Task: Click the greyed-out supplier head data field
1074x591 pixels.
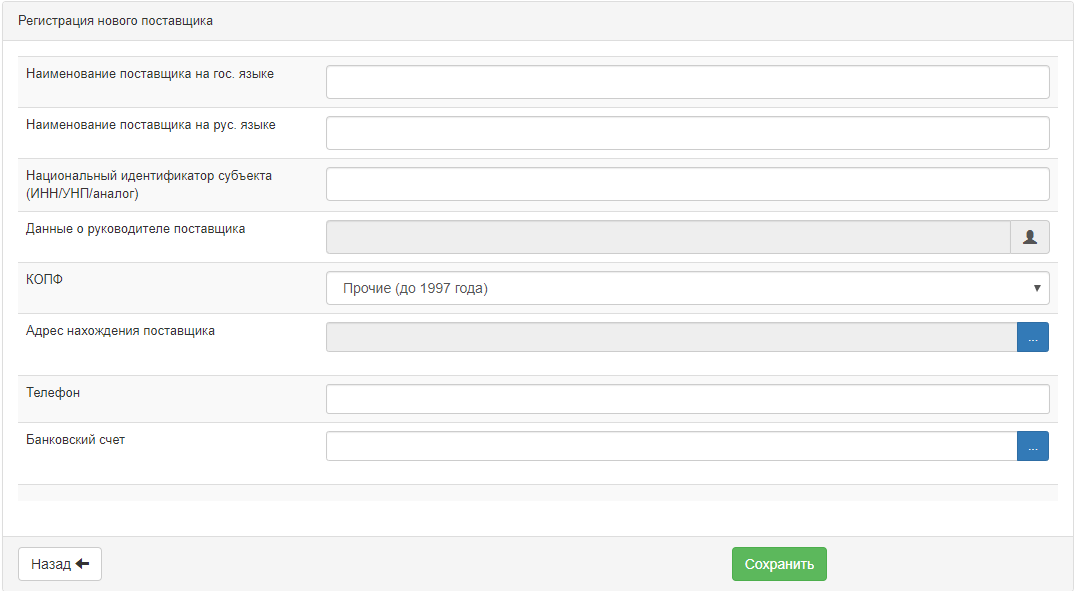Action: [668, 237]
